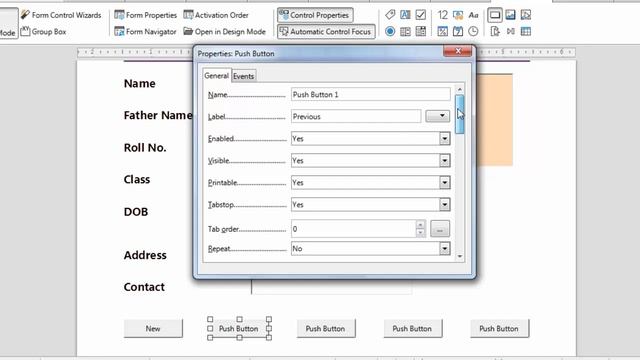Select the Date Field calendar icon
The width and height of the screenshot is (640, 360).
coord(458,31)
